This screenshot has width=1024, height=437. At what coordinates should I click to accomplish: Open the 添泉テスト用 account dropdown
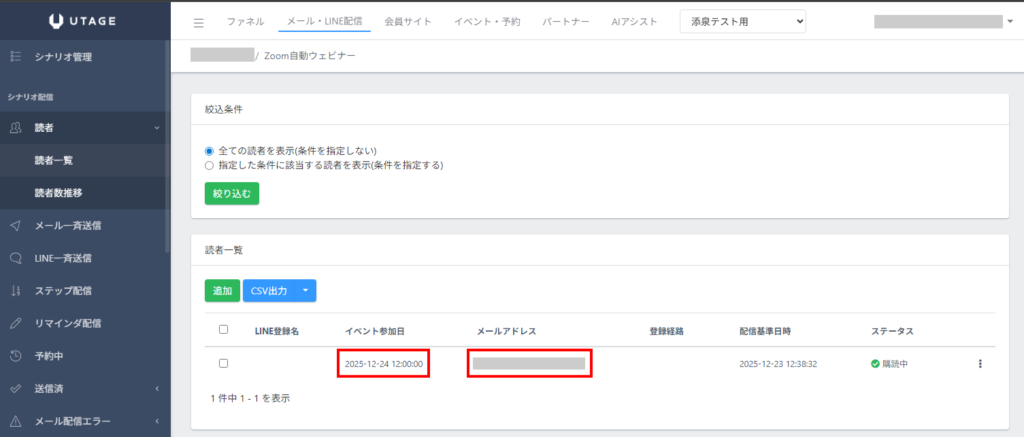click(x=742, y=21)
